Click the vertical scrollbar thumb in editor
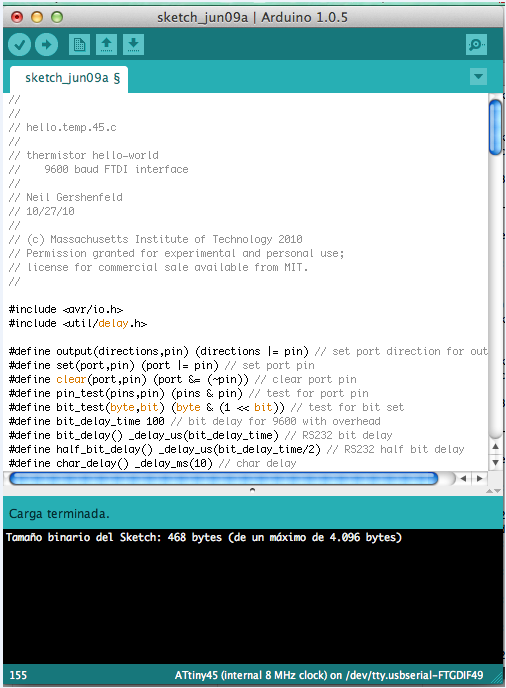506x688 pixels. [495, 127]
